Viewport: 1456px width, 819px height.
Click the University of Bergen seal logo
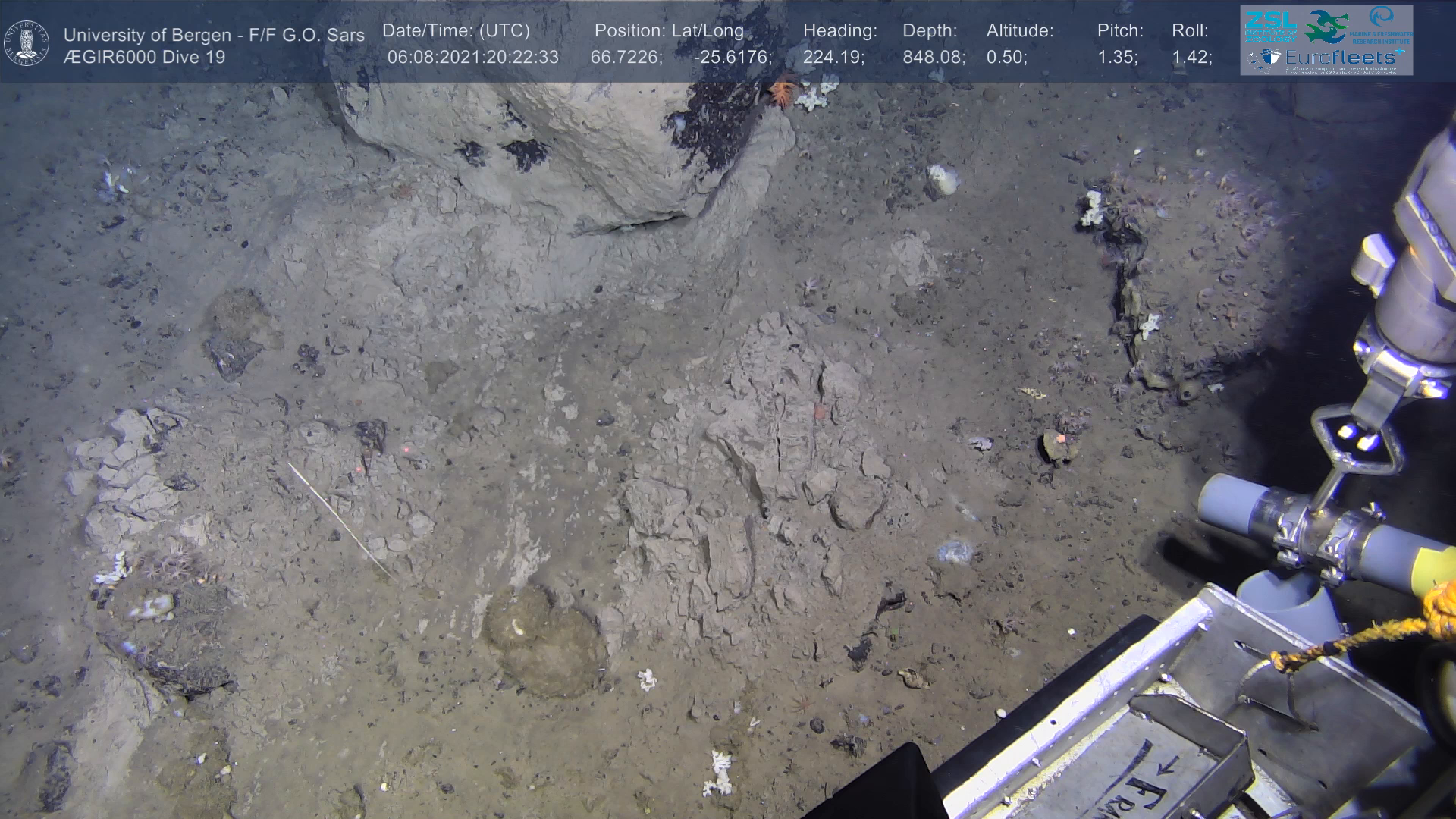(27, 43)
